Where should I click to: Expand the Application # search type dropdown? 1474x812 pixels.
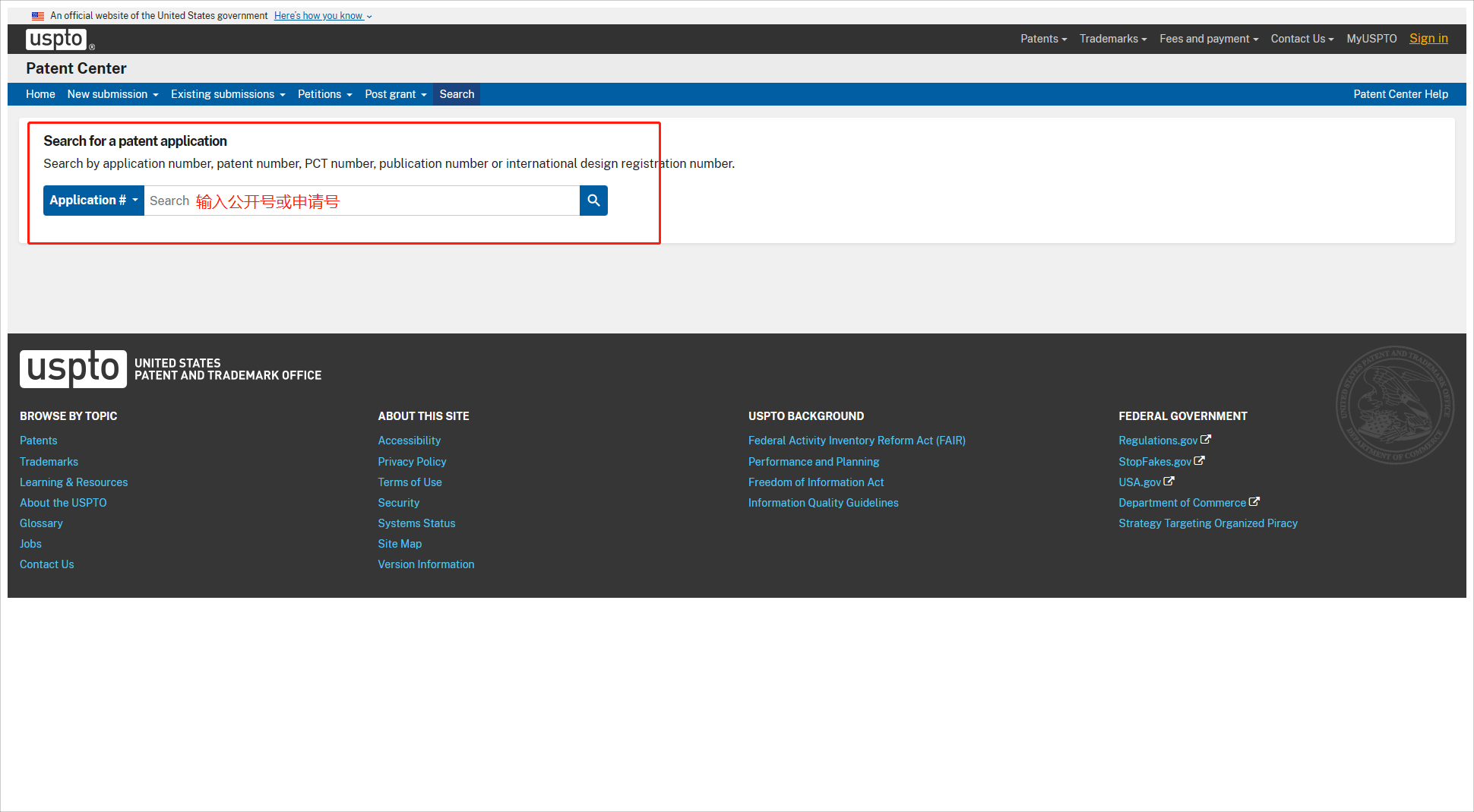pyautogui.click(x=93, y=201)
